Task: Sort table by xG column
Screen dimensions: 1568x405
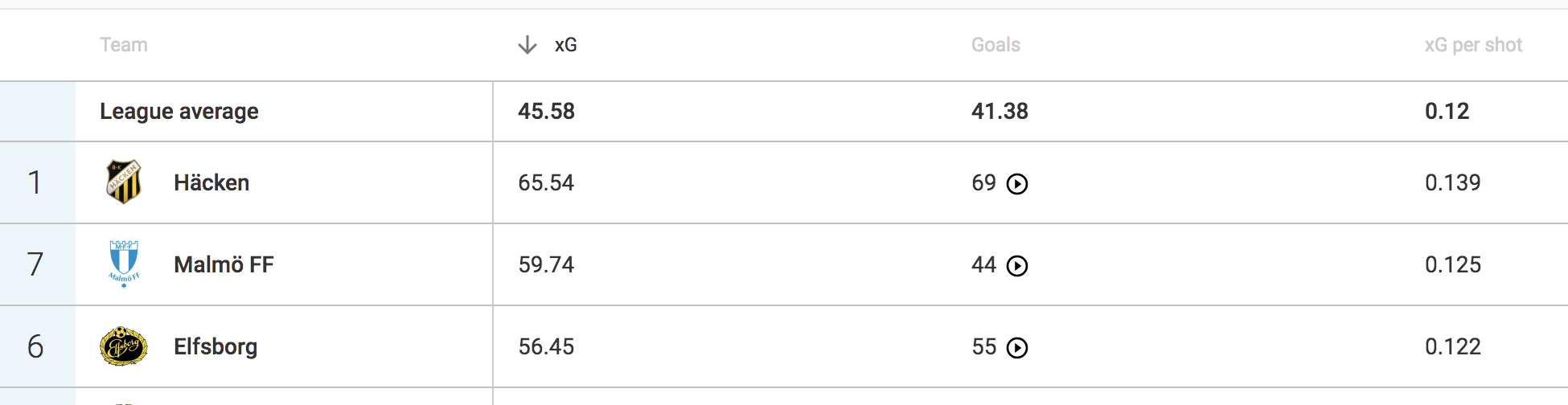Action: 565,45
